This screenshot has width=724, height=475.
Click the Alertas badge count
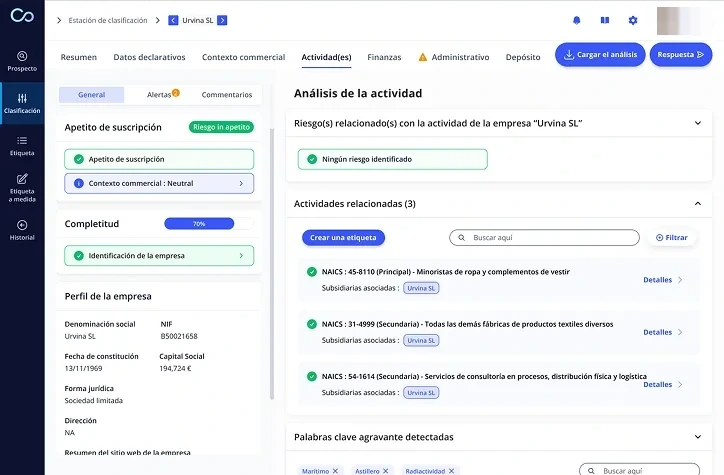[175, 93]
